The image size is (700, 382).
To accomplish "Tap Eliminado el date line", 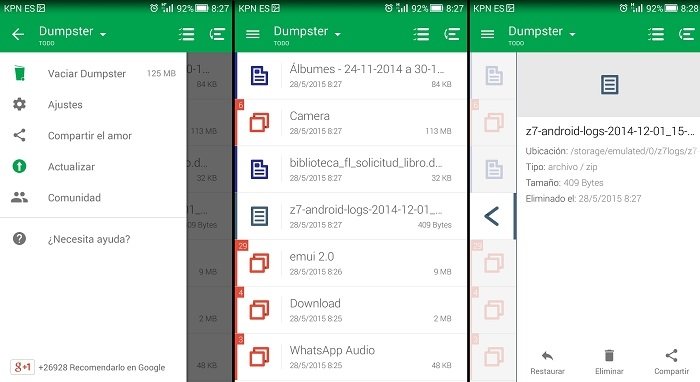I will (x=583, y=199).
